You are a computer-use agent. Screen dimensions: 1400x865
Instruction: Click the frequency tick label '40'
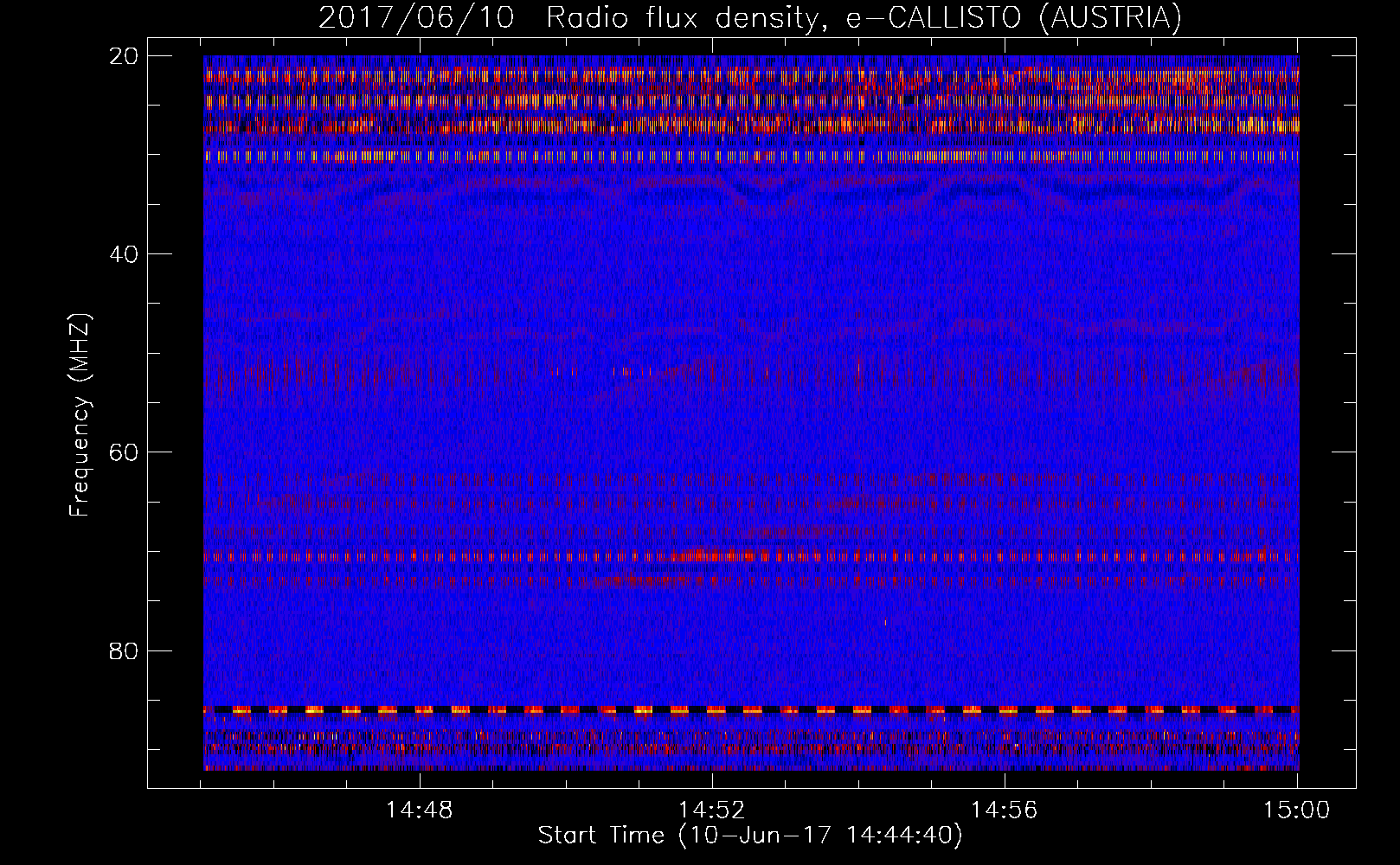124,254
